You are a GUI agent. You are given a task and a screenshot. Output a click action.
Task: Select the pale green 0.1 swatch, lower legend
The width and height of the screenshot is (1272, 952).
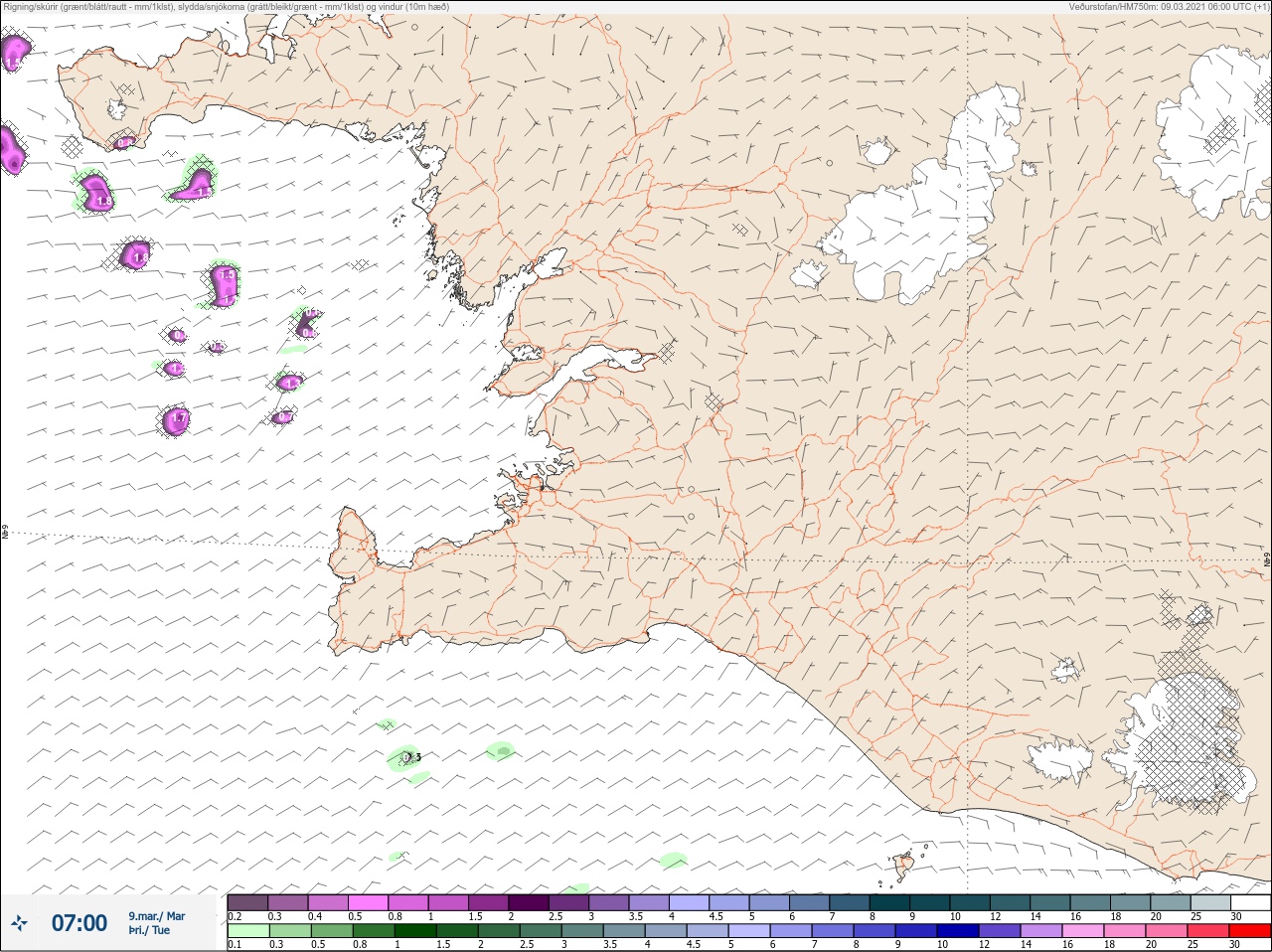(247, 931)
